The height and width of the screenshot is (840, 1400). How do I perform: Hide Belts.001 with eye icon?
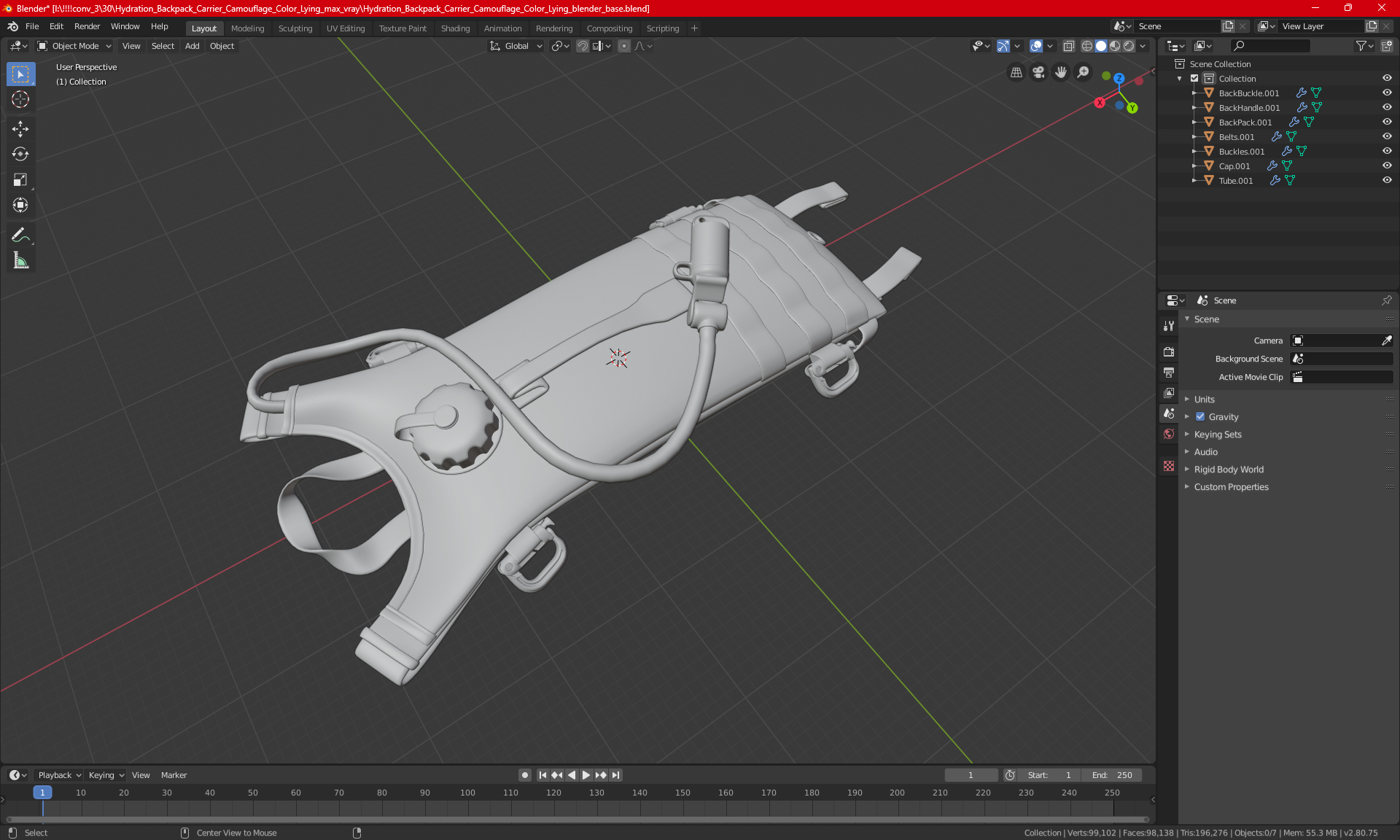(x=1387, y=137)
